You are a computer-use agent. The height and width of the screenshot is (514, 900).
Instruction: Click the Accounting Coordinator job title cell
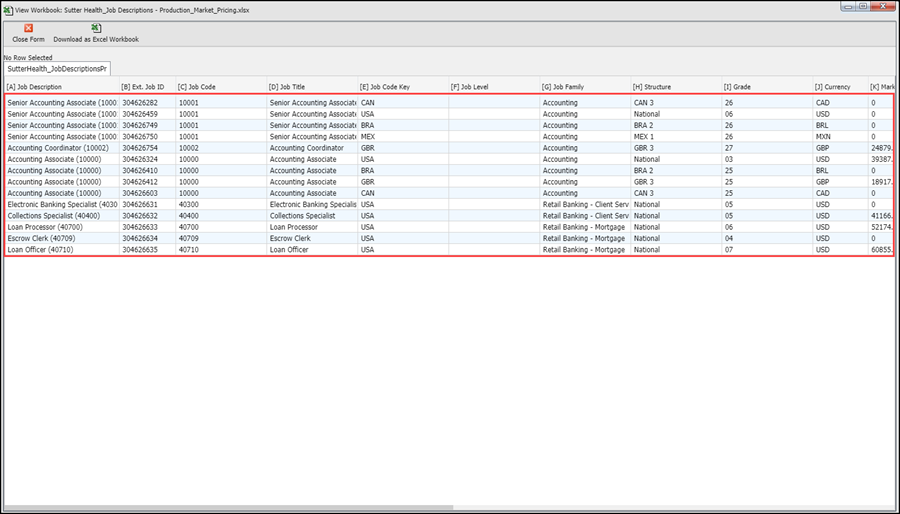coord(312,148)
